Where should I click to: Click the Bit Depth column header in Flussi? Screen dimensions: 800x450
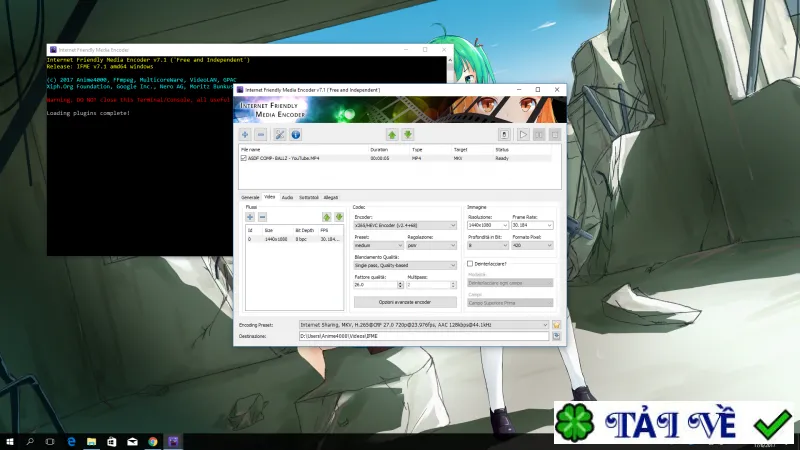pos(306,231)
